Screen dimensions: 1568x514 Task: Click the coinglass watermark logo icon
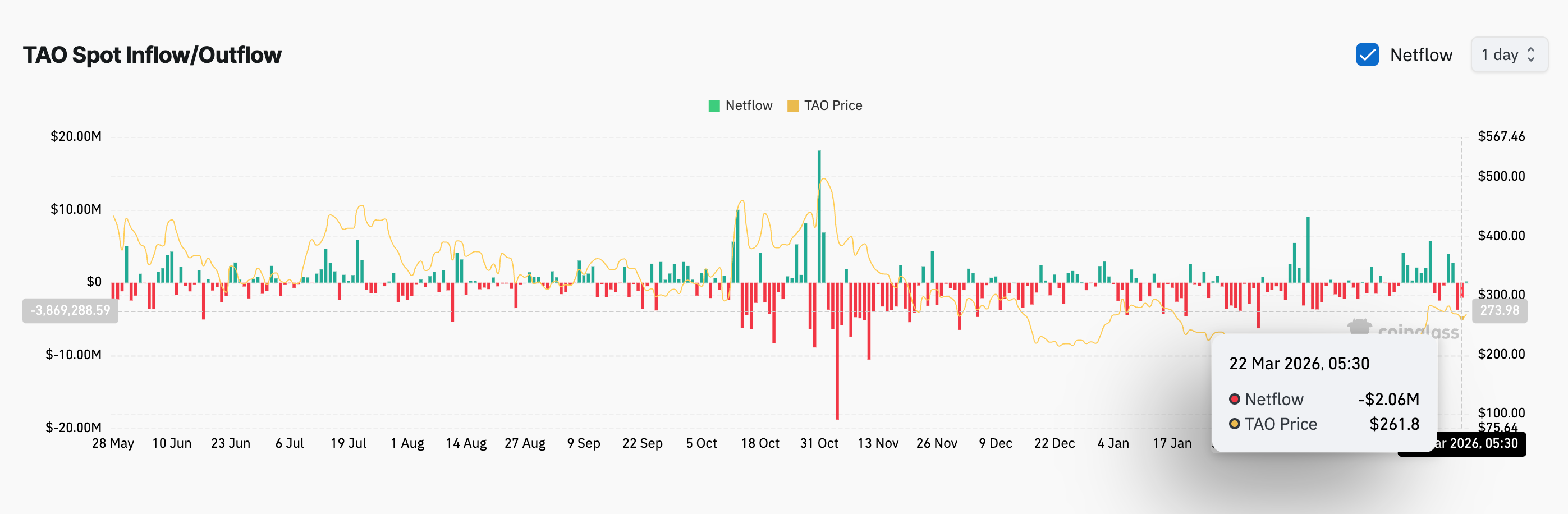1359,328
